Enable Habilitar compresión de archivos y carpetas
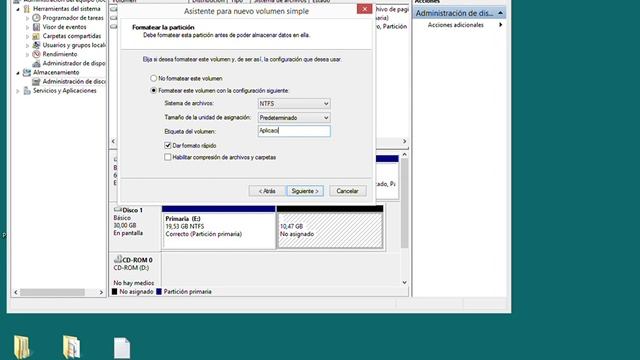 168,157
